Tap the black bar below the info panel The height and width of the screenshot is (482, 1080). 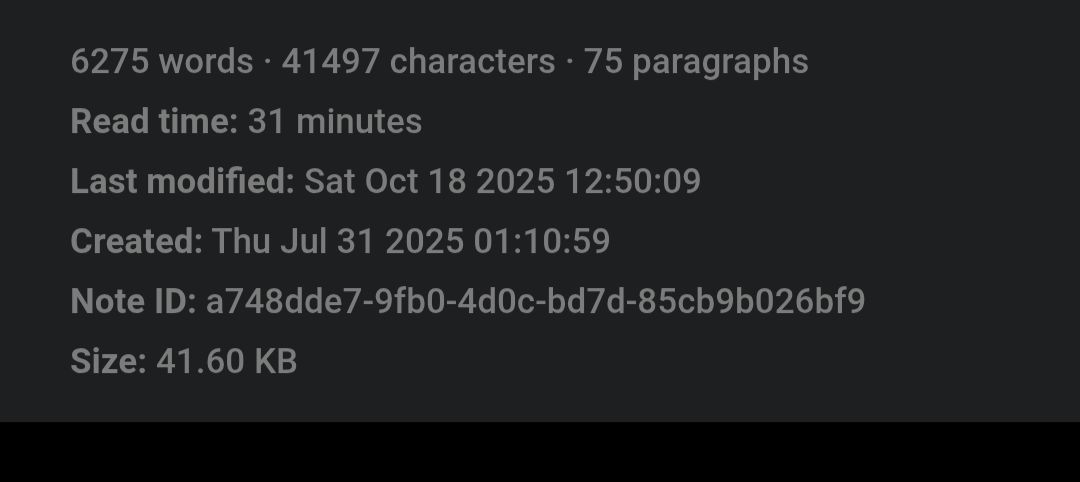pos(540,452)
